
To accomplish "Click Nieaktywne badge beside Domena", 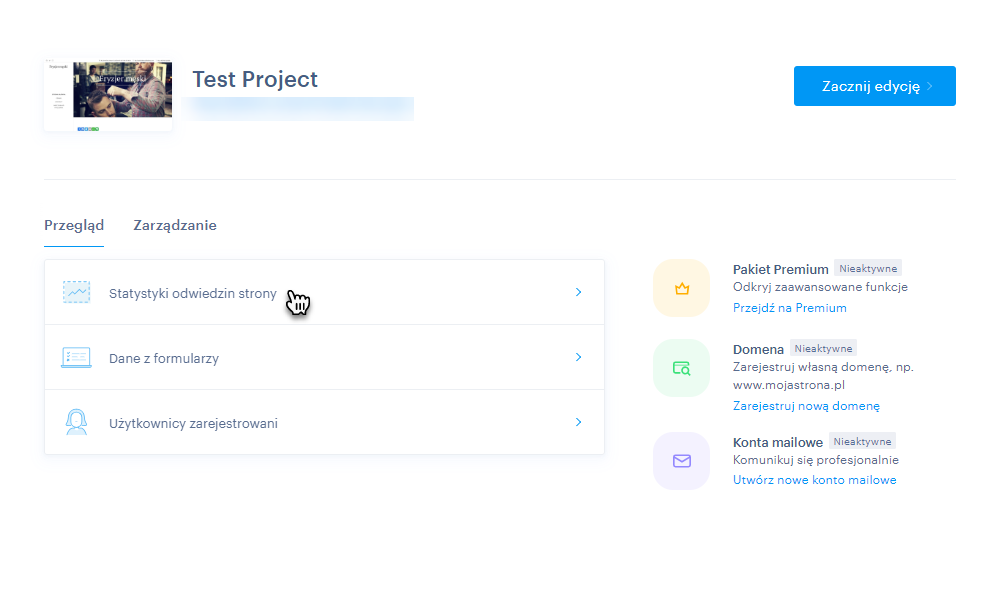I will [823, 348].
